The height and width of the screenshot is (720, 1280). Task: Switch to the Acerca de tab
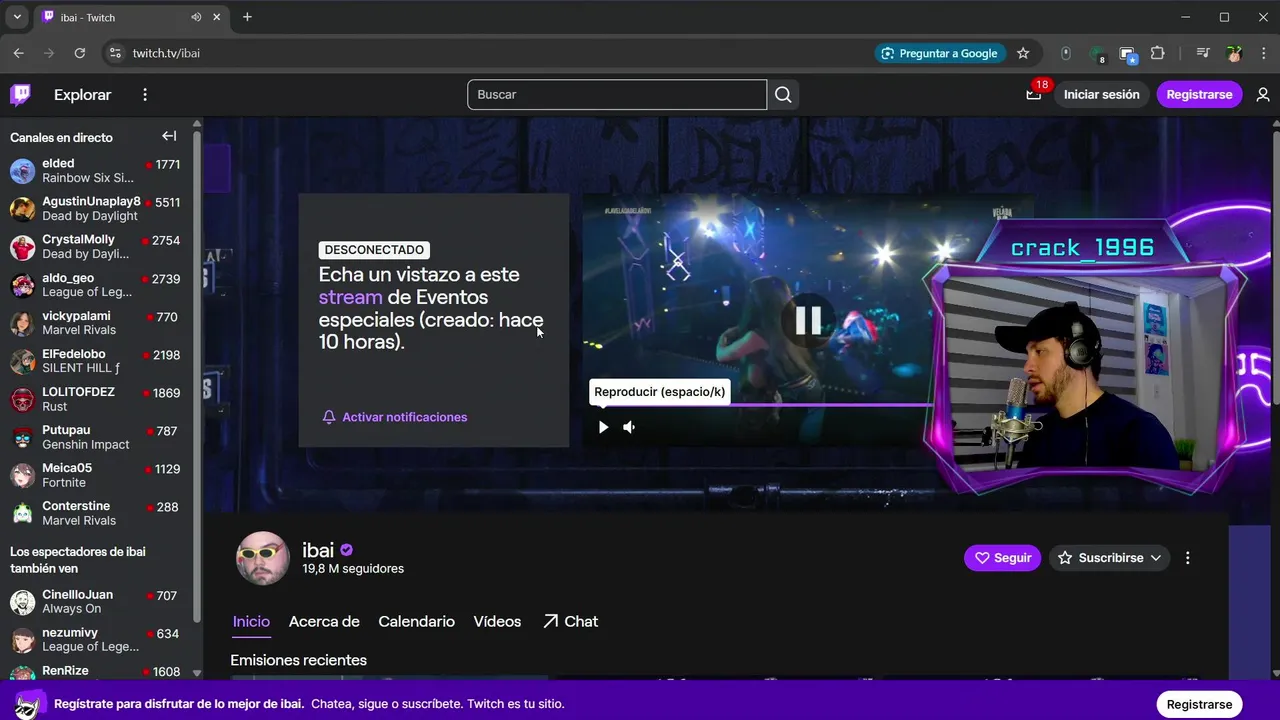[x=324, y=621]
